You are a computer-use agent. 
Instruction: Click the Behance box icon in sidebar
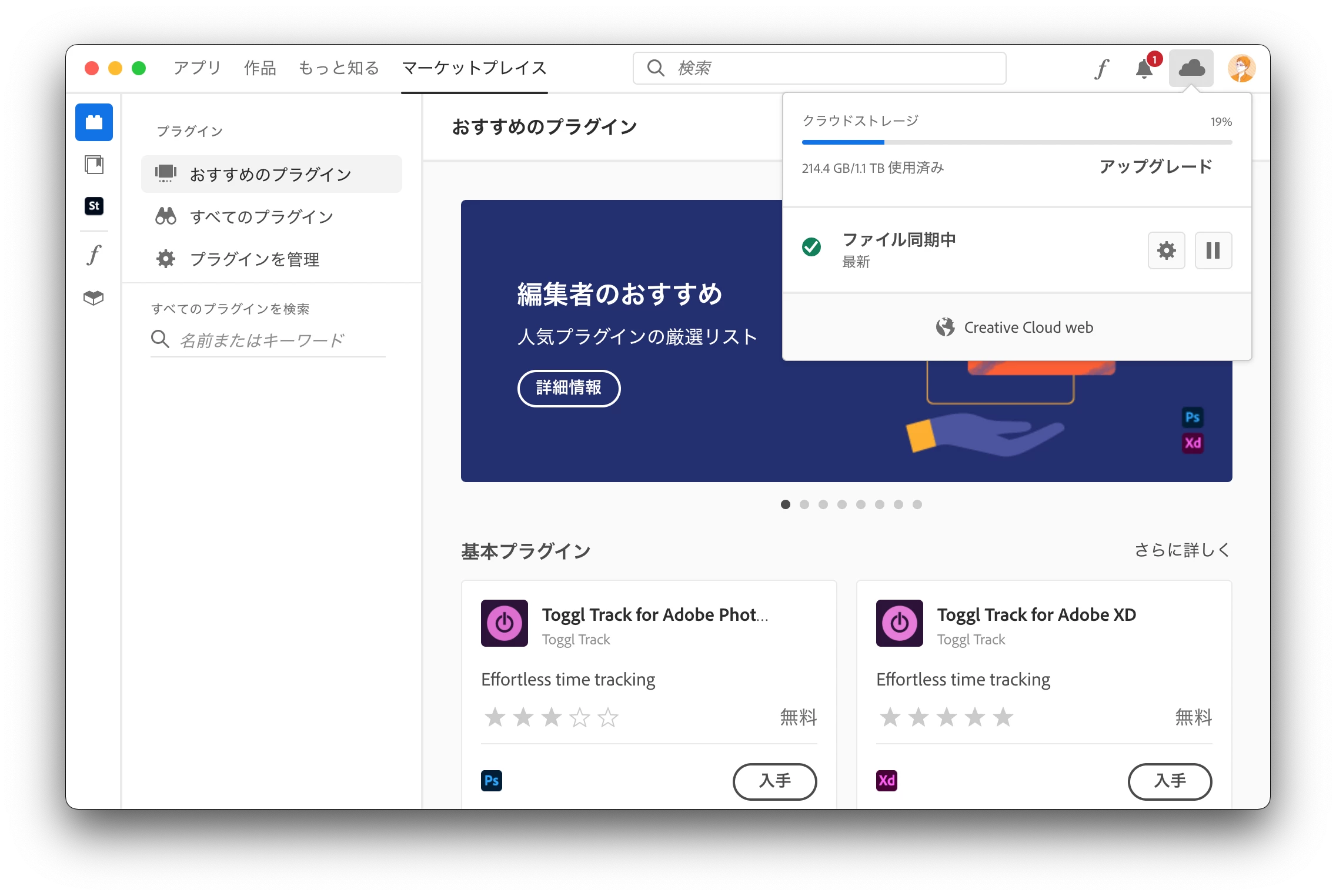[94, 298]
